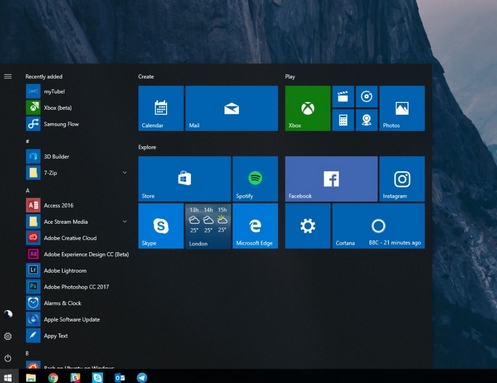
Task: Launch Apple Software Update
Action: [x=77, y=319]
